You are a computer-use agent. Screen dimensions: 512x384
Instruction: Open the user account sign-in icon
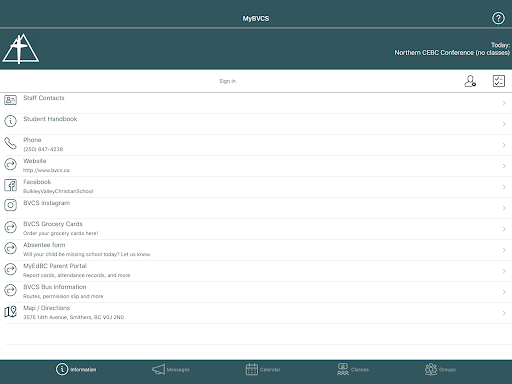(x=470, y=81)
